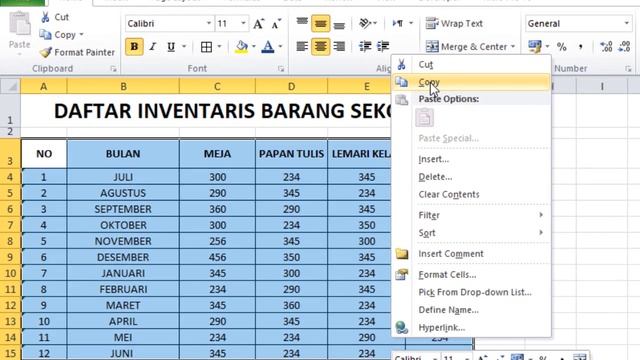This screenshot has height=360, width=640.
Task: Click Decrease Indent icon
Action: (x=364, y=47)
